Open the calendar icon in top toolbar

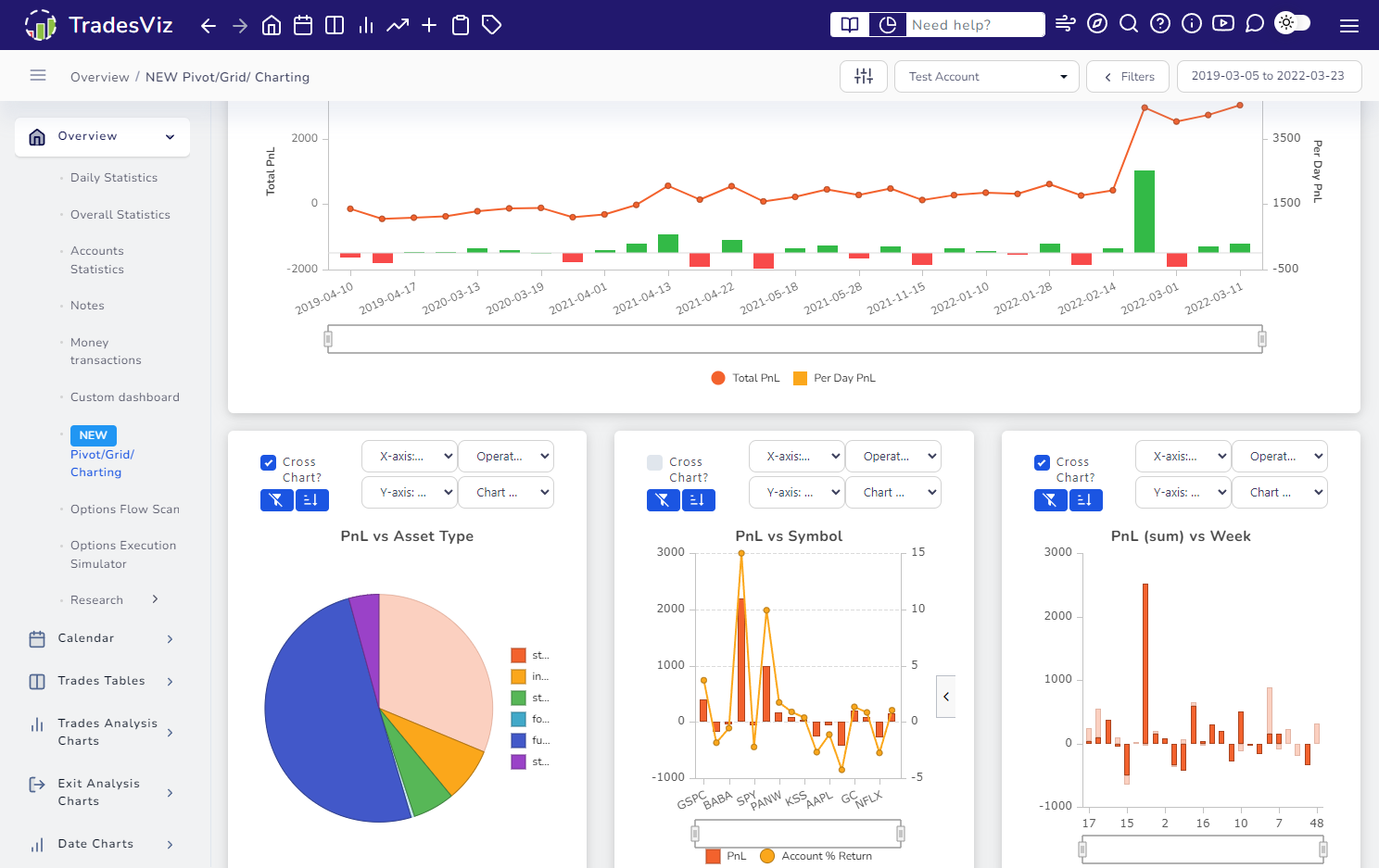303,25
